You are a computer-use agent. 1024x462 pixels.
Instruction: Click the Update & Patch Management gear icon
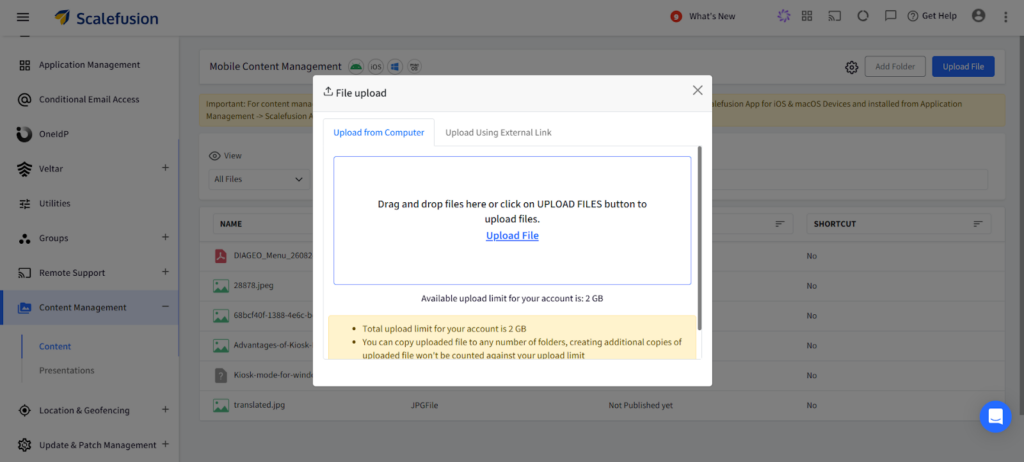[25, 445]
